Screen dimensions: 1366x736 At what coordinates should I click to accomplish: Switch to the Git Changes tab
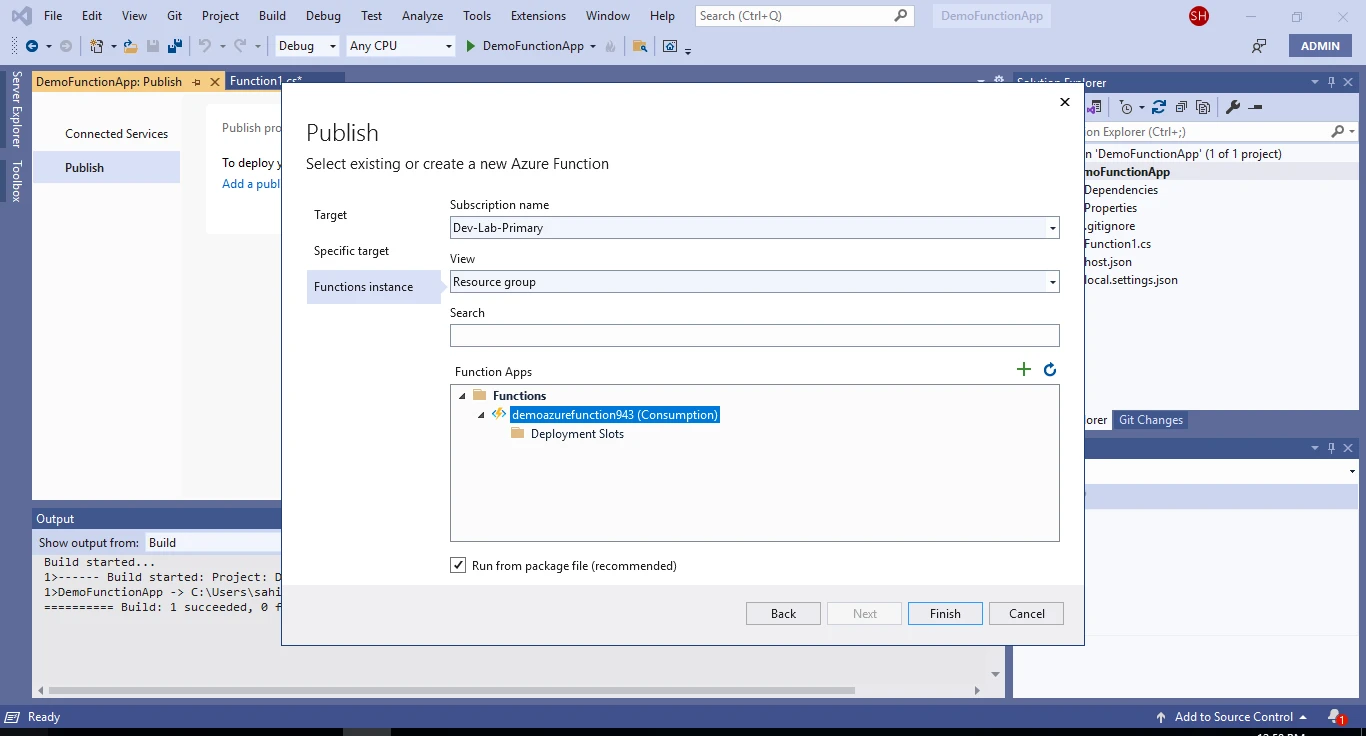pyautogui.click(x=1150, y=419)
